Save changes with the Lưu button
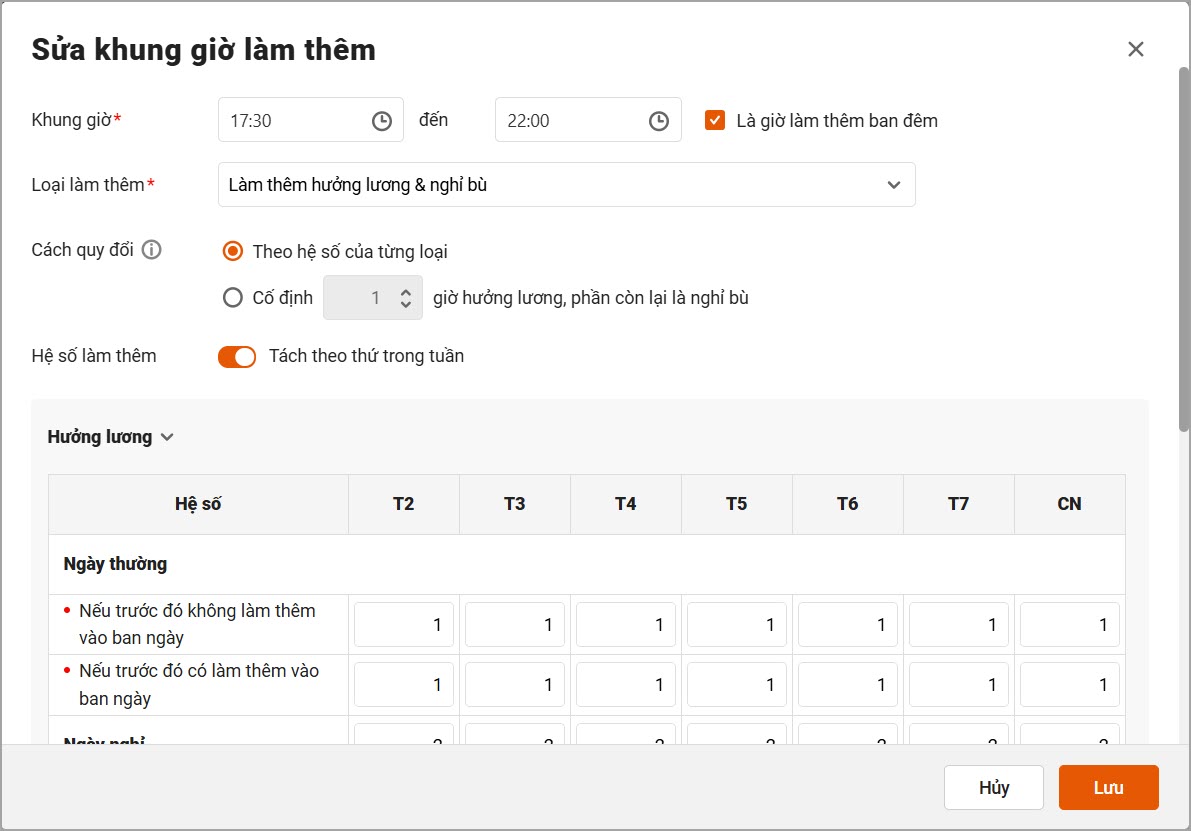 click(x=1108, y=788)
